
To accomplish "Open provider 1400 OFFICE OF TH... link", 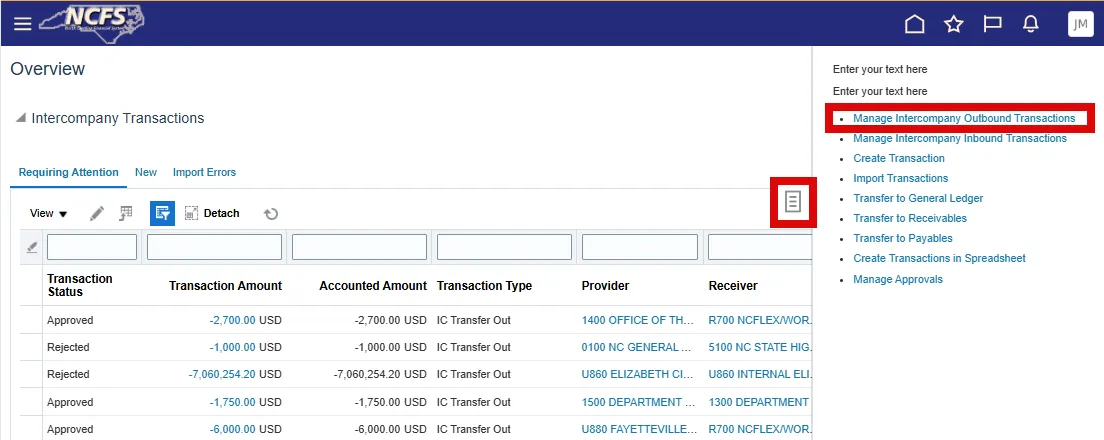I will coord(639,320).
